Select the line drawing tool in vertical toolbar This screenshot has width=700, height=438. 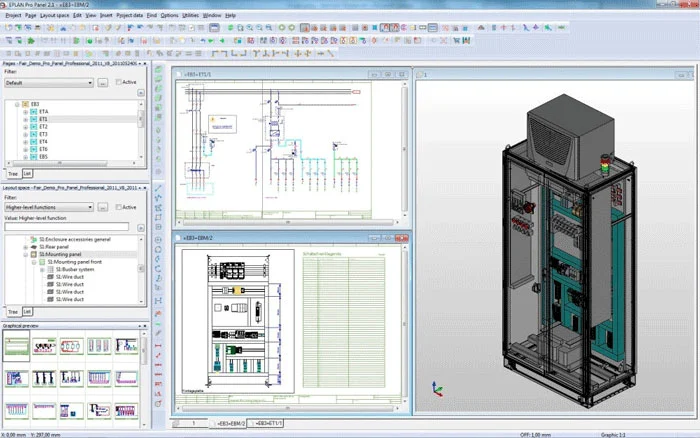[x=158, y=188]
